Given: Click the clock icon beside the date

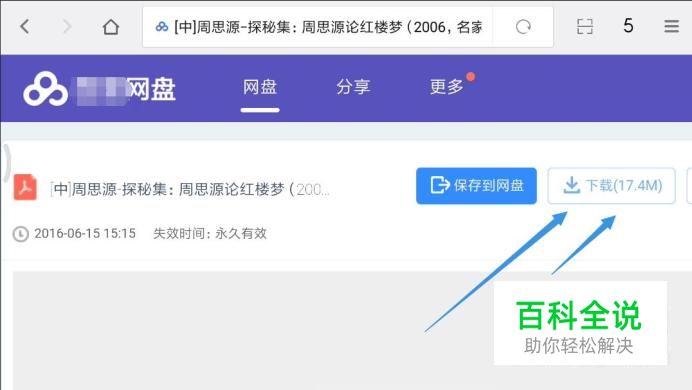Looking at the screenshot, I should pyautogui.click(x=20, y=234).
